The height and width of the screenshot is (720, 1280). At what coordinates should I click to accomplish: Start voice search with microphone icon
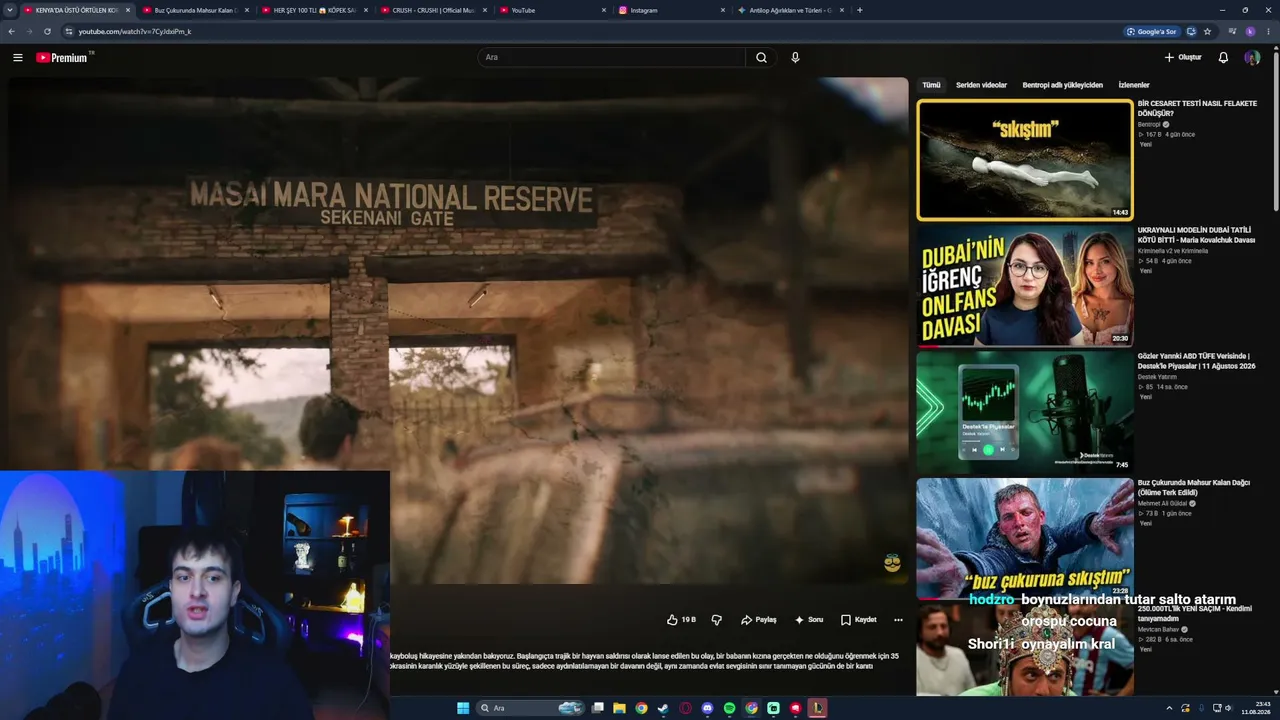795,58
